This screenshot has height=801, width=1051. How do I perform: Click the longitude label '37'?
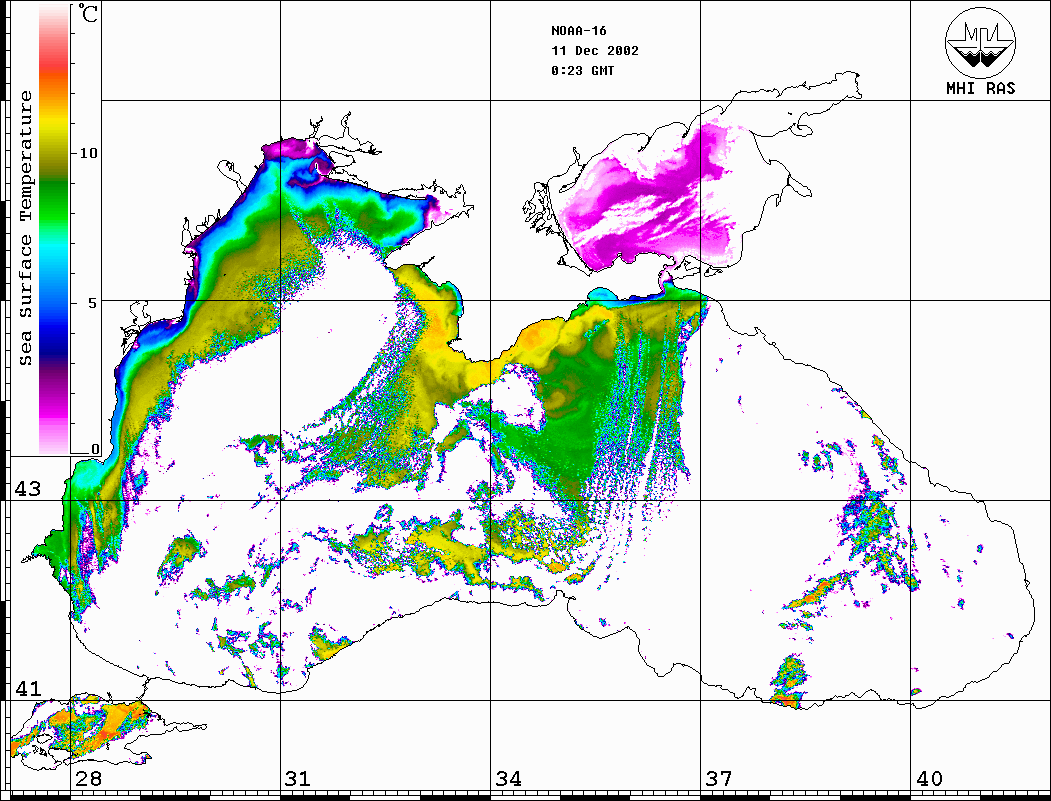pyautogui.click(x=719, y=779)
